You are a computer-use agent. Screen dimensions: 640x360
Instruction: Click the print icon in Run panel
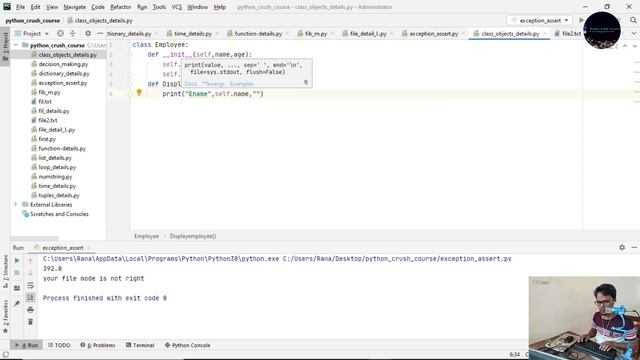pos(30,310)
